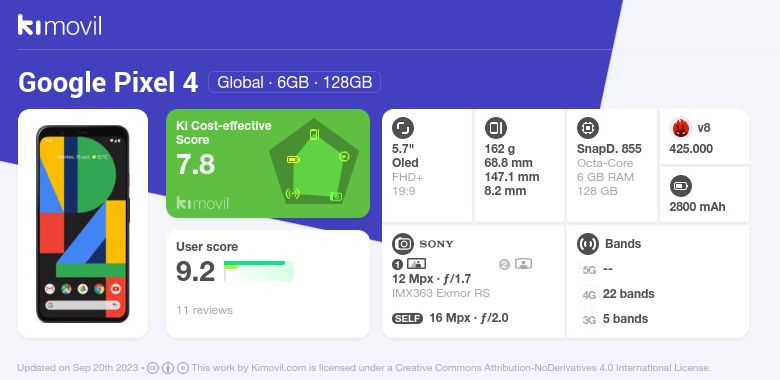Click the Kimovil logo in header
Viewport: 780px width, 380px height.
60,25
